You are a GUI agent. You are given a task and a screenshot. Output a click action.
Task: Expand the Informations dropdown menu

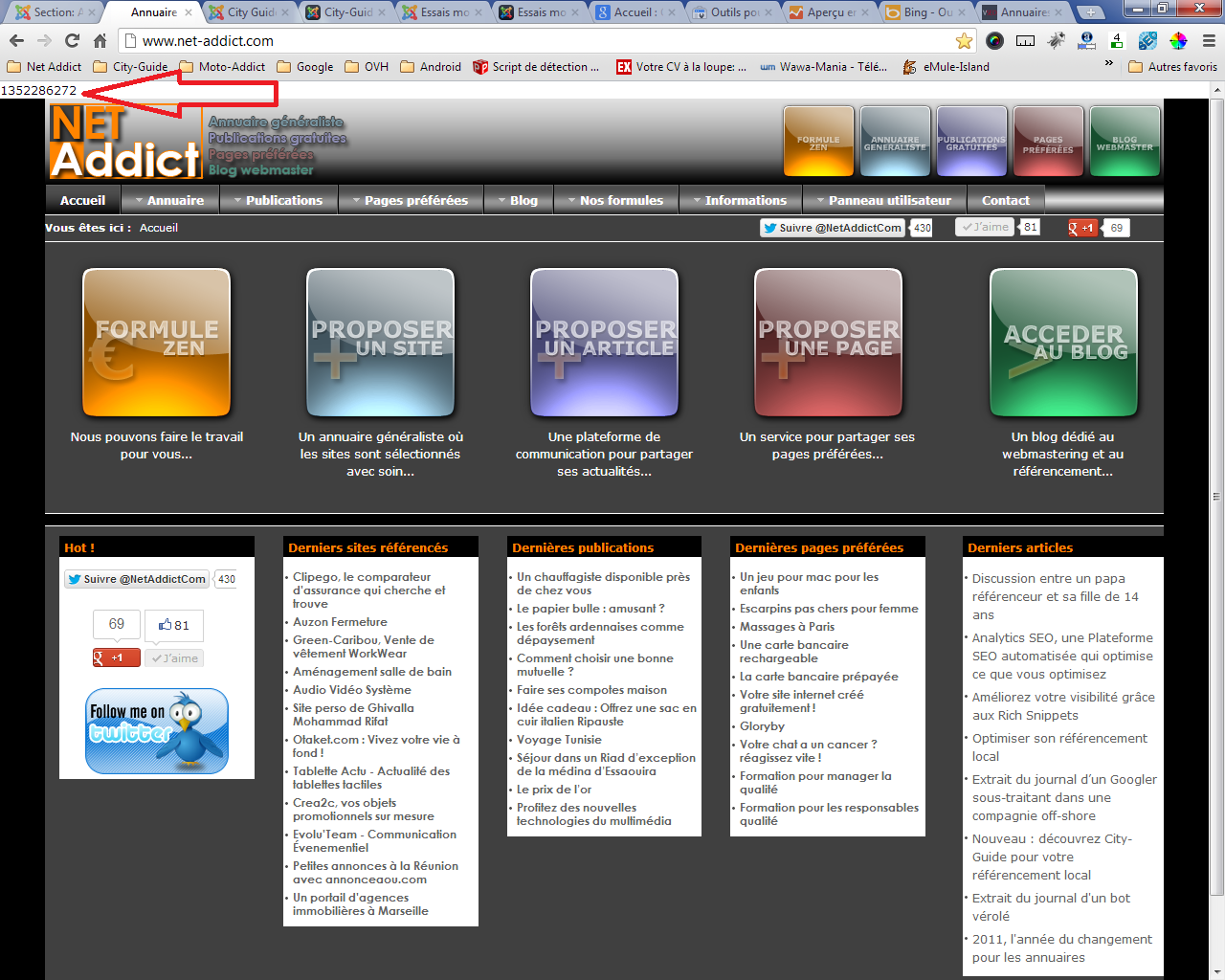point(741,200)
